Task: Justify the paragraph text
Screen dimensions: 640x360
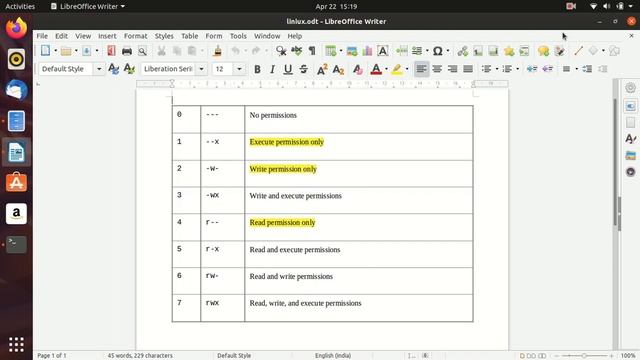Action: [x=468, y=69]
